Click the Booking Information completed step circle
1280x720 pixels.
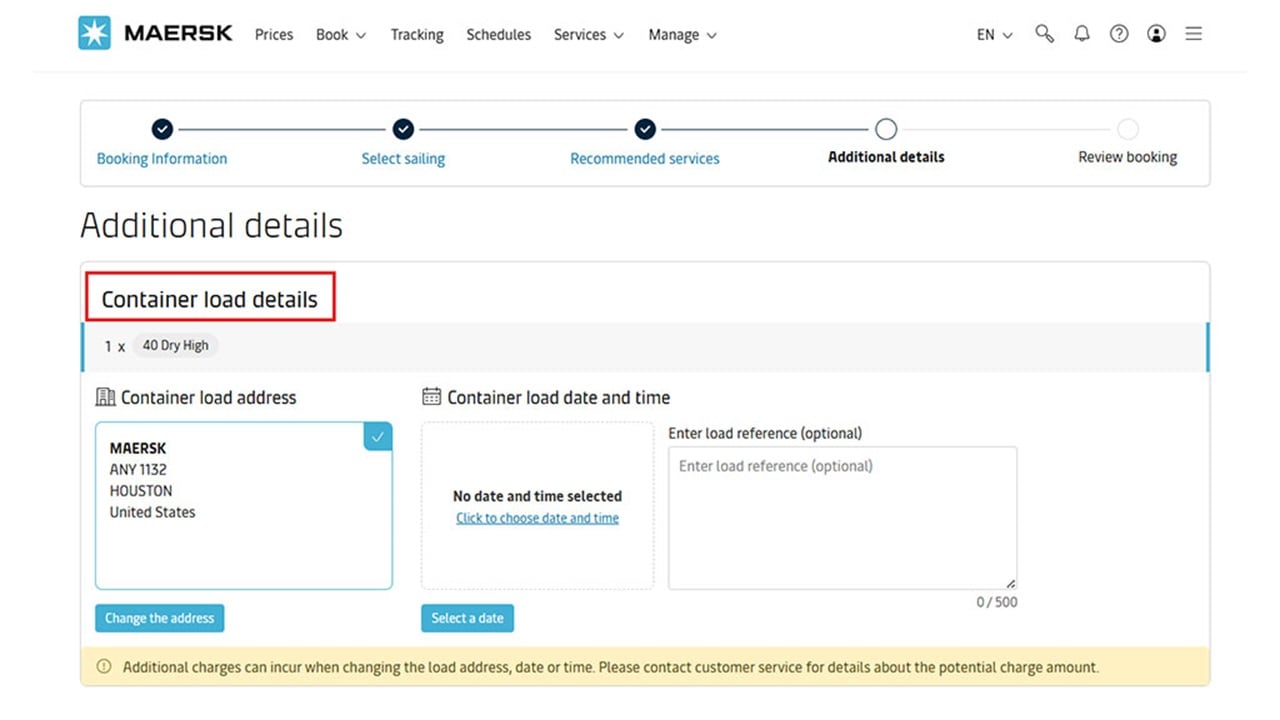point(162,129)
